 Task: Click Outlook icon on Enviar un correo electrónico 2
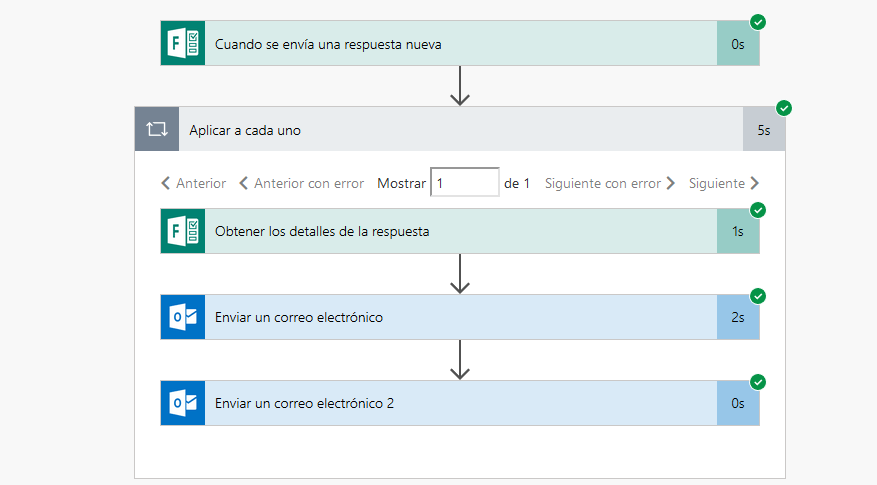click(183, 403)
